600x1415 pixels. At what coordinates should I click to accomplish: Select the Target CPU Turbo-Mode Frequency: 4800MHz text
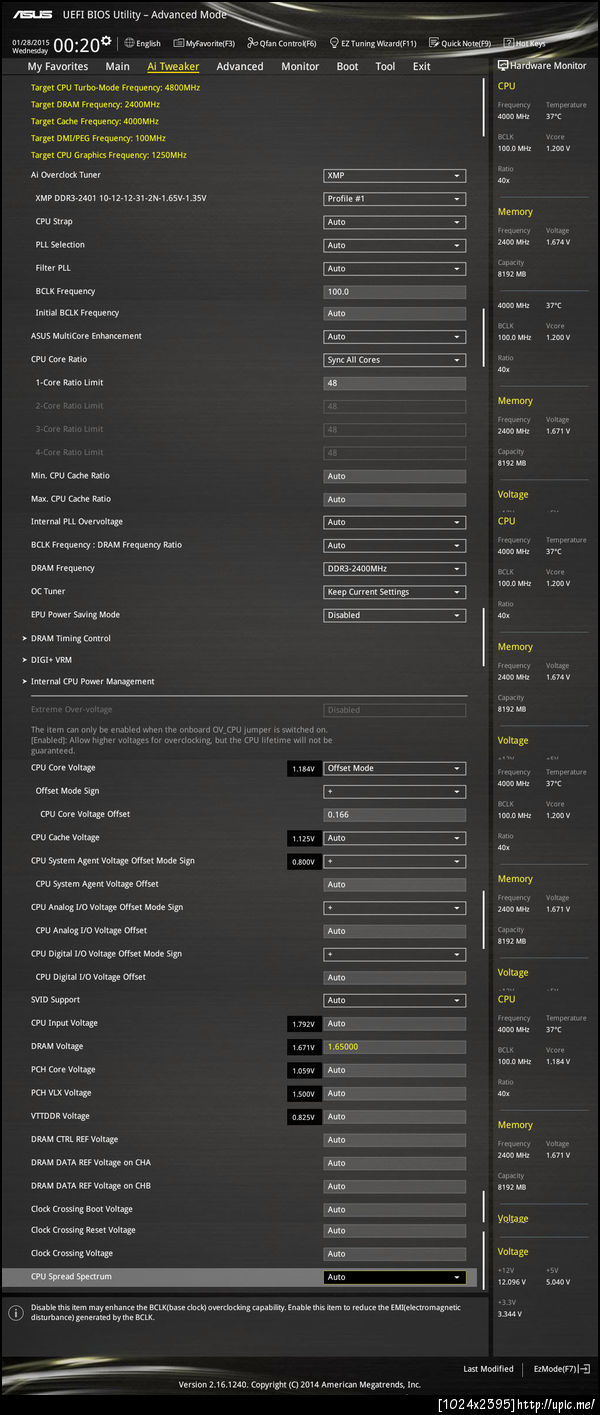(116, 88)
